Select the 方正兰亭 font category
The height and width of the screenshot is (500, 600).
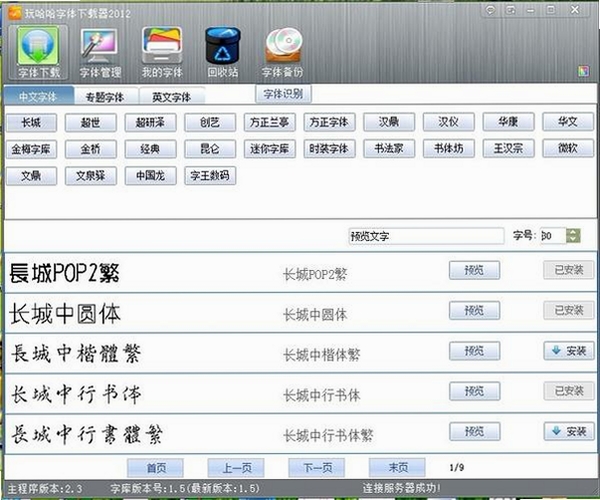269,122
